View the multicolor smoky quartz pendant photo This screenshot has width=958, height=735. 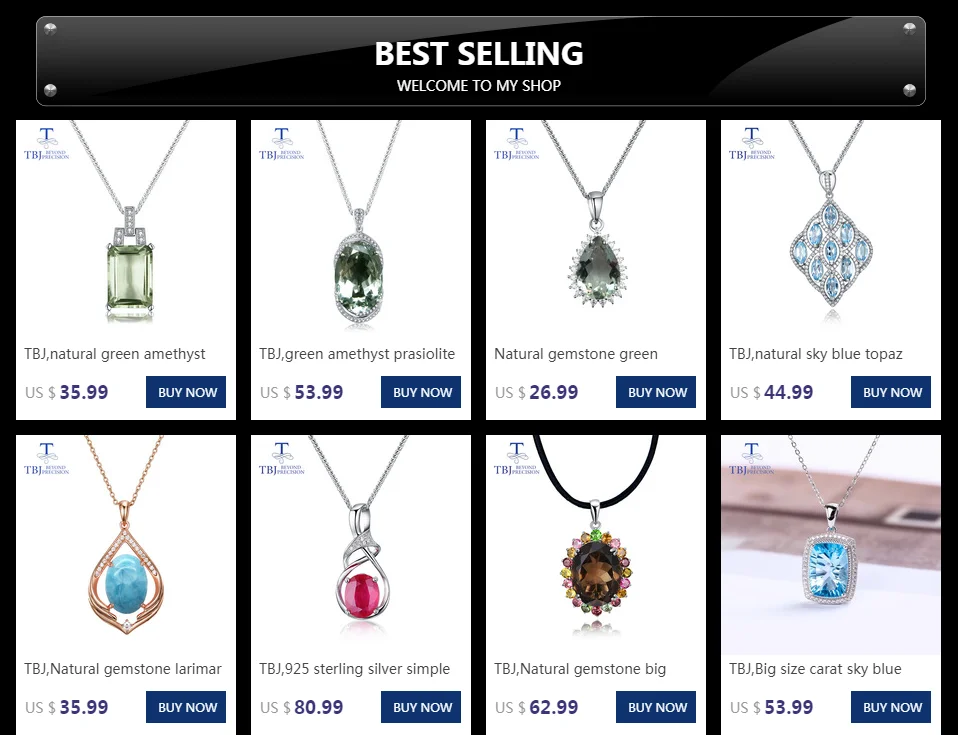pos(596,545)
